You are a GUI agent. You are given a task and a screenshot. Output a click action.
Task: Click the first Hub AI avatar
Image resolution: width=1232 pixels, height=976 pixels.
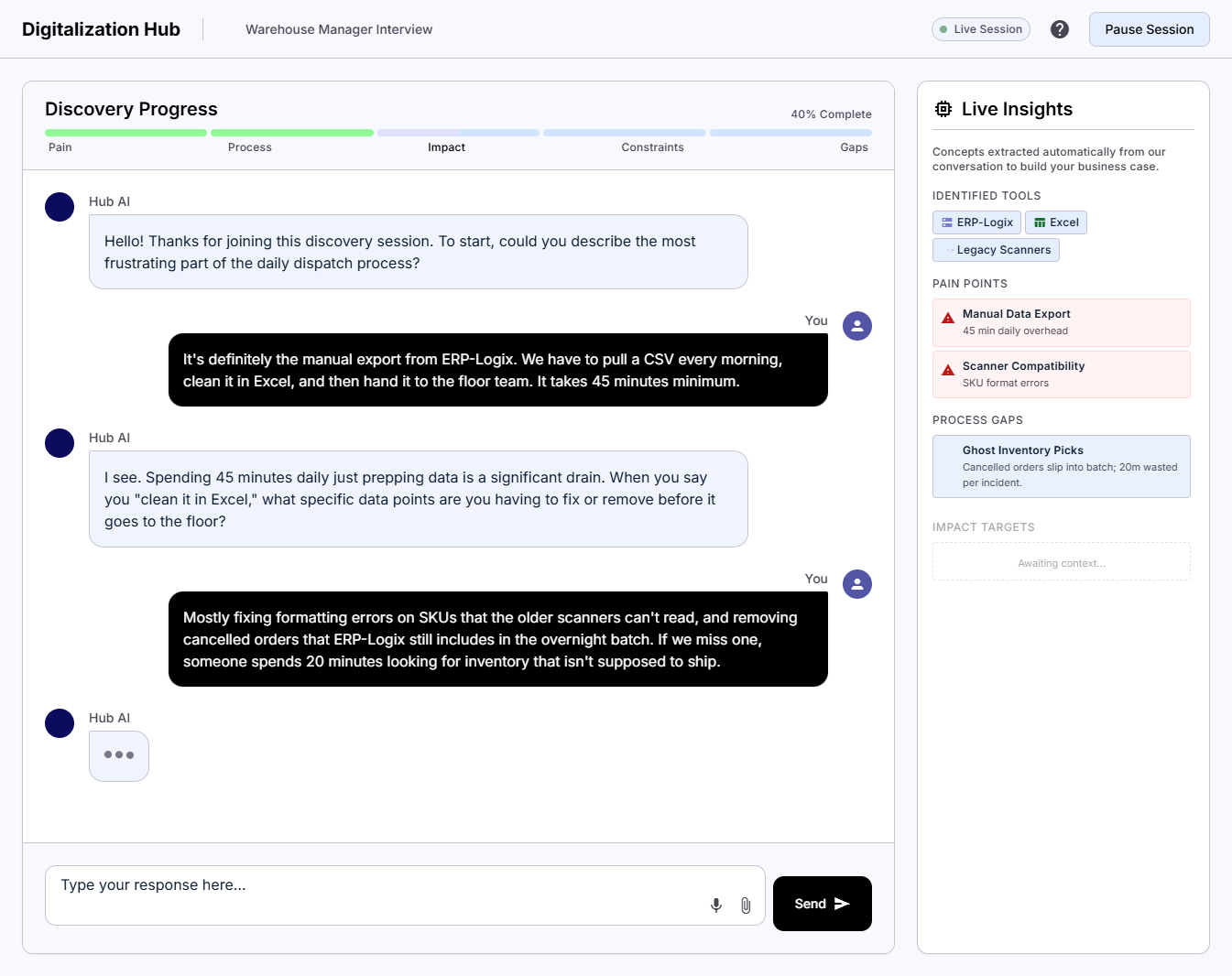60,207
